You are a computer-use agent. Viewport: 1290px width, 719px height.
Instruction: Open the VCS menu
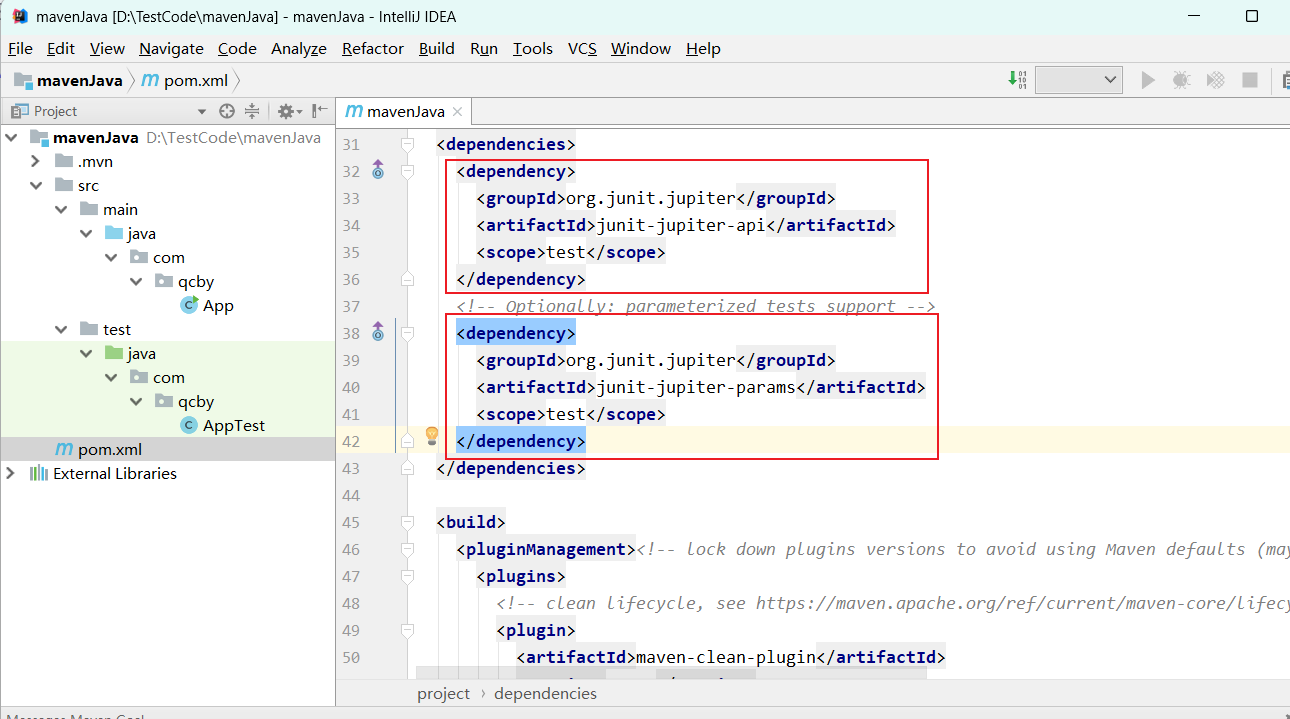pyautogui.click(x=582, y=48)
